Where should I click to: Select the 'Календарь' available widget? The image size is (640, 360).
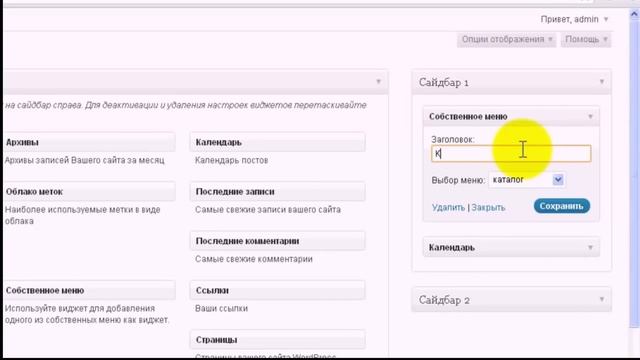[x=278, y=142]
